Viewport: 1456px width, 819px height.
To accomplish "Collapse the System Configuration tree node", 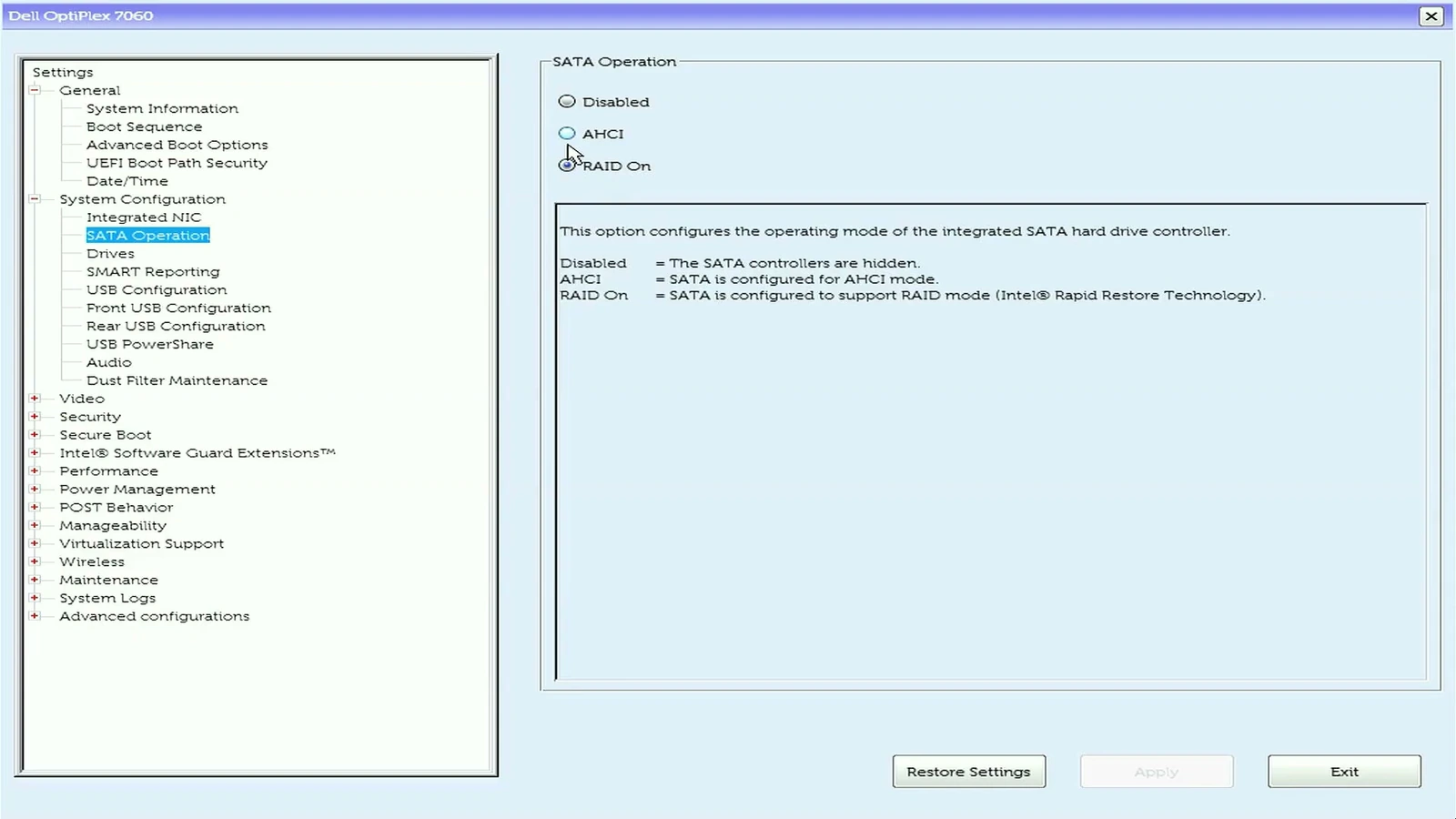I will (x=35, y=198).
